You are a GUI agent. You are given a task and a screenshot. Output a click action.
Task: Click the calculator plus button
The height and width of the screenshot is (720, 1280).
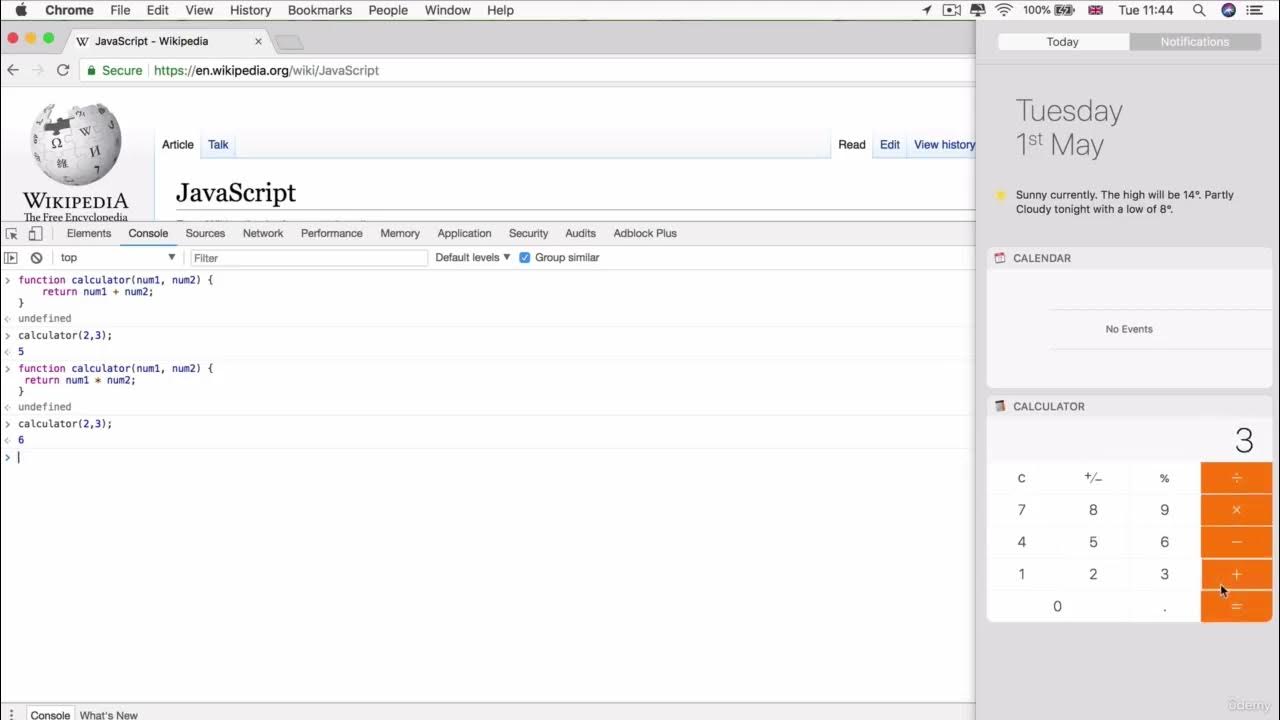pos(1236,574)
